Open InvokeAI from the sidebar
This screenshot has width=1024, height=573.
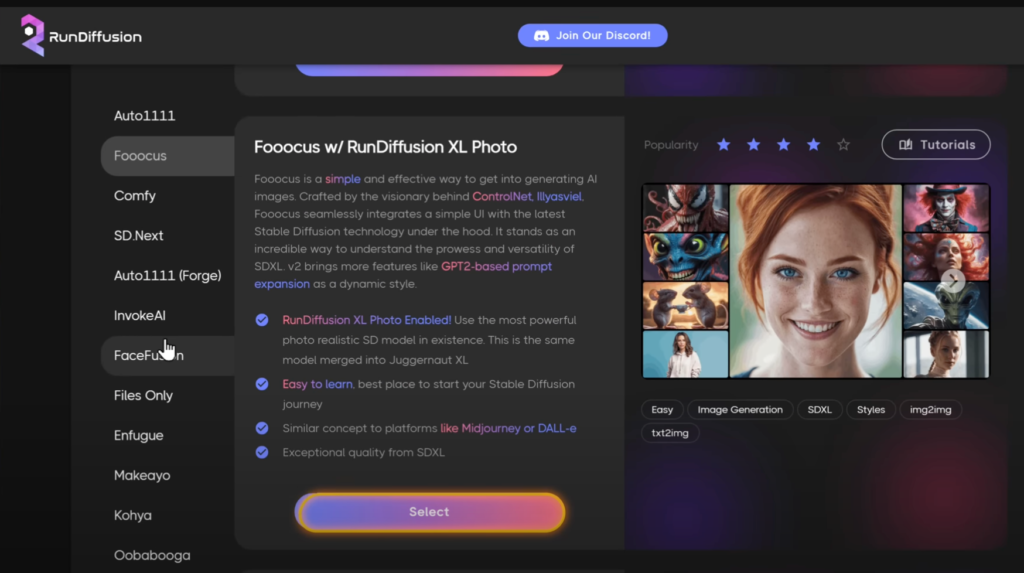coord(167,315)
